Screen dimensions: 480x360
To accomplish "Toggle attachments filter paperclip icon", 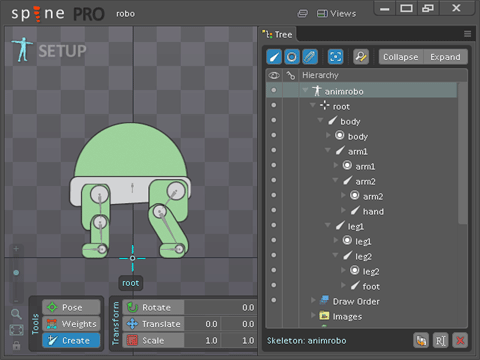I will point(310,57).
